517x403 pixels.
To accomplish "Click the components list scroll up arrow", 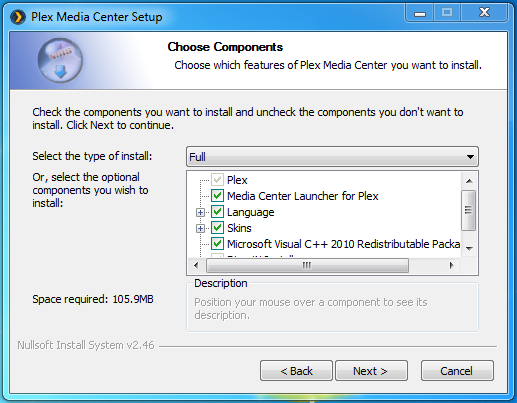I will point(469,181).
